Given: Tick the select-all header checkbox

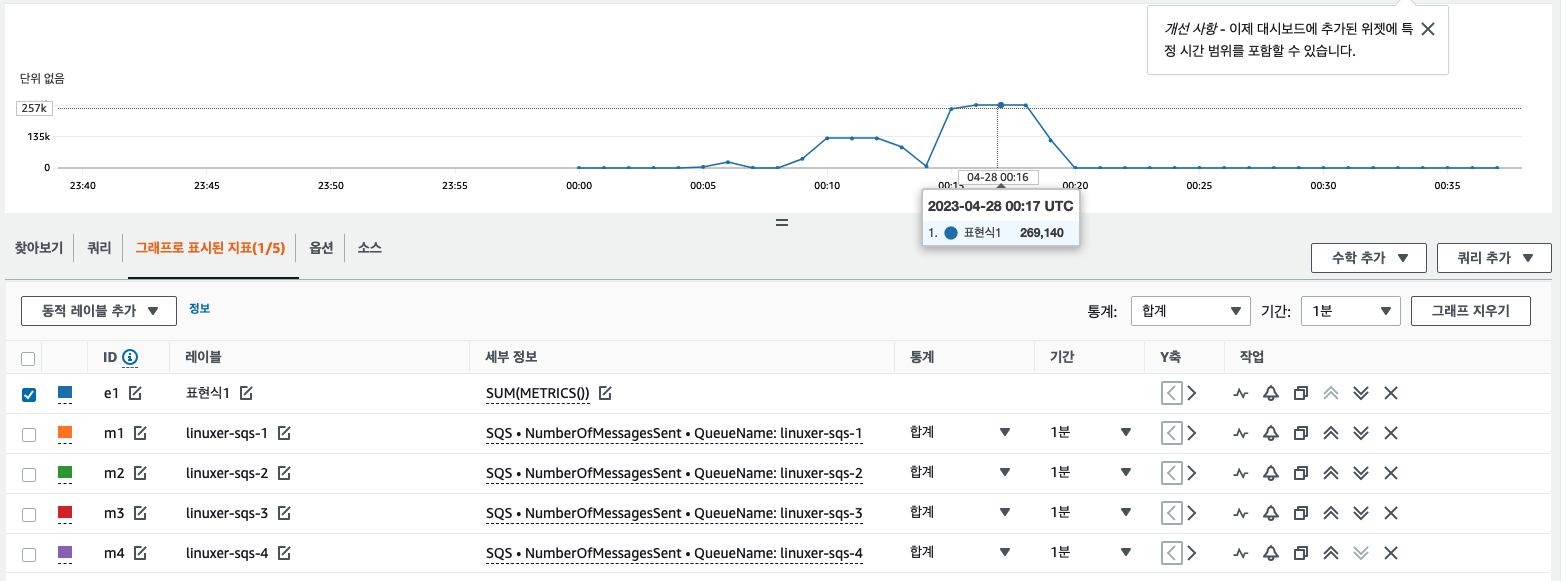Looking at the screenshot, I should (x=29, y=358).
